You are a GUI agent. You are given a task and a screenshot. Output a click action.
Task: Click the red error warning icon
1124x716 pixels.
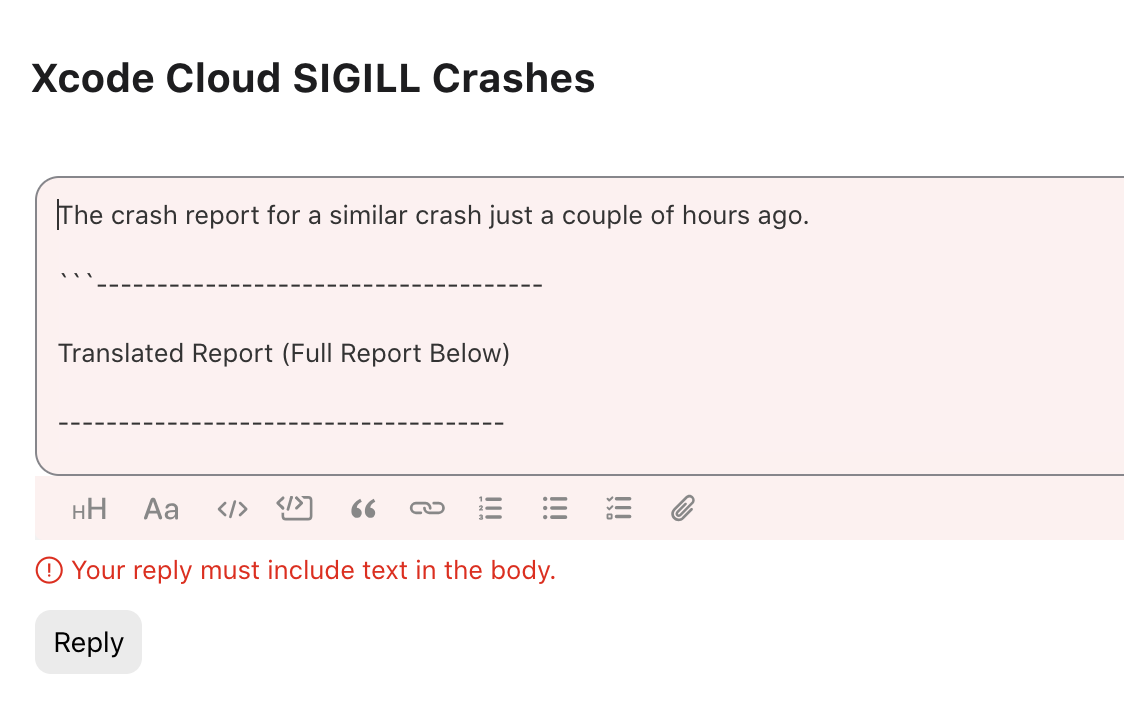click(x=49, y=571)
